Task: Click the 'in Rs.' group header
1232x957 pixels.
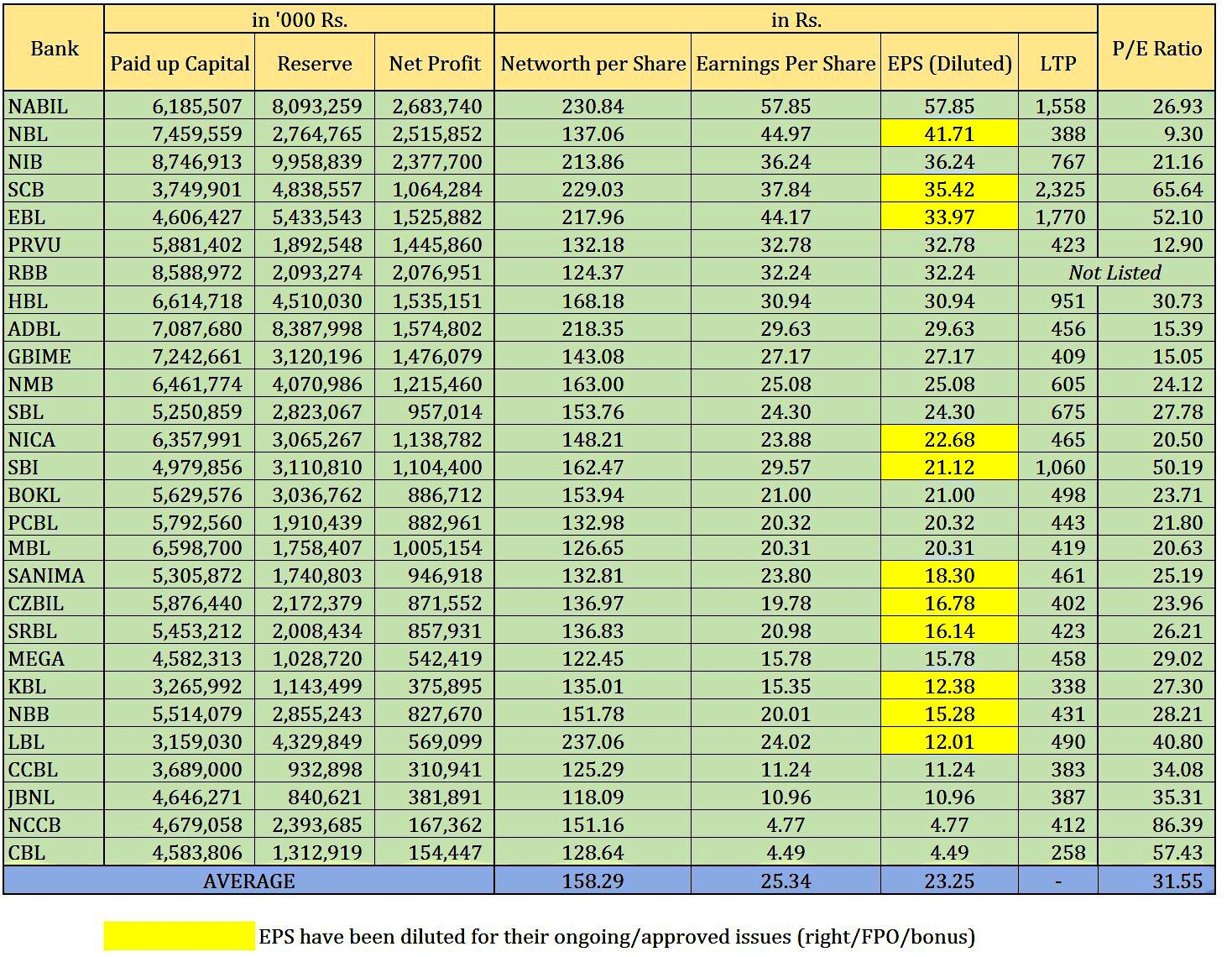Action: [x=796, y=20]
